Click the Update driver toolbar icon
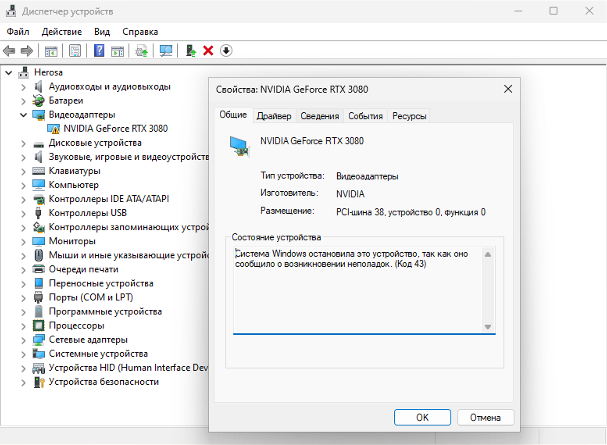 [x=191, y=51]
